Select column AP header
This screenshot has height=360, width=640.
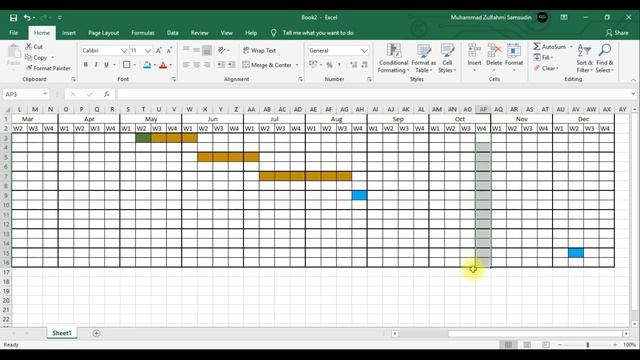pyautogui.click(x=483, y=109)
